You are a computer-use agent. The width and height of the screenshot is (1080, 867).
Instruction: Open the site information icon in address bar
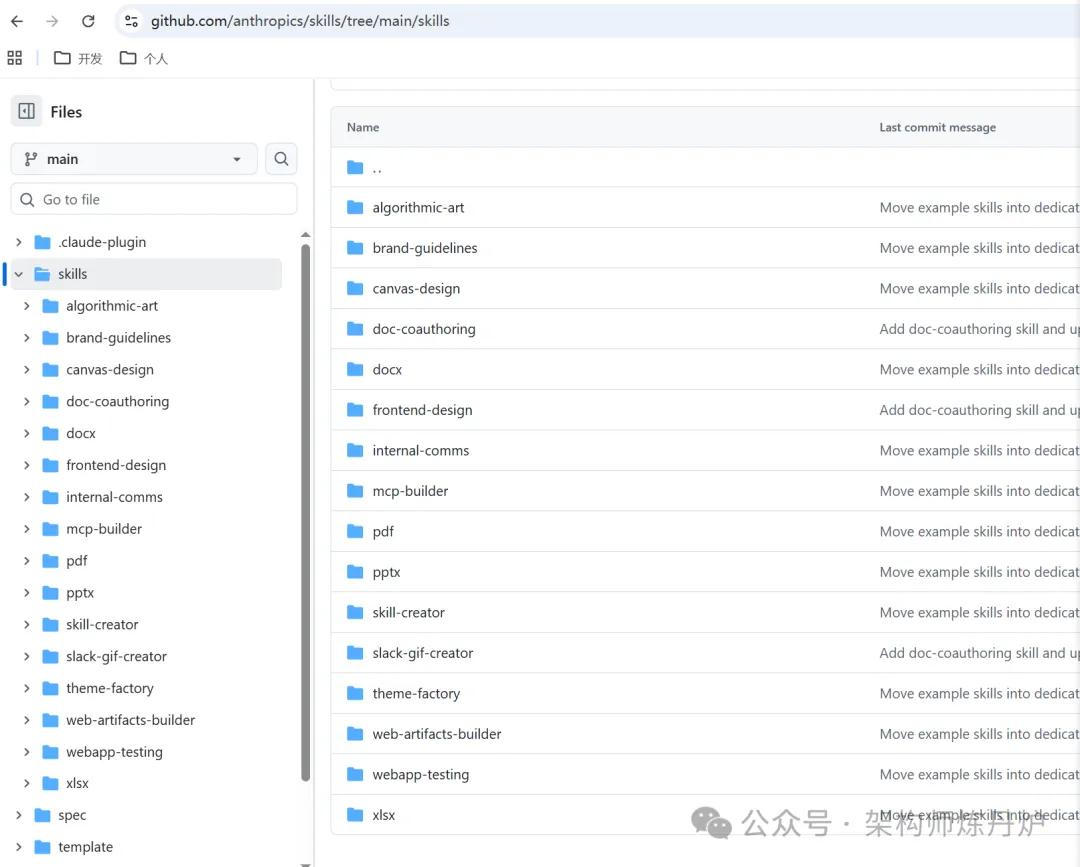(131, 21)
